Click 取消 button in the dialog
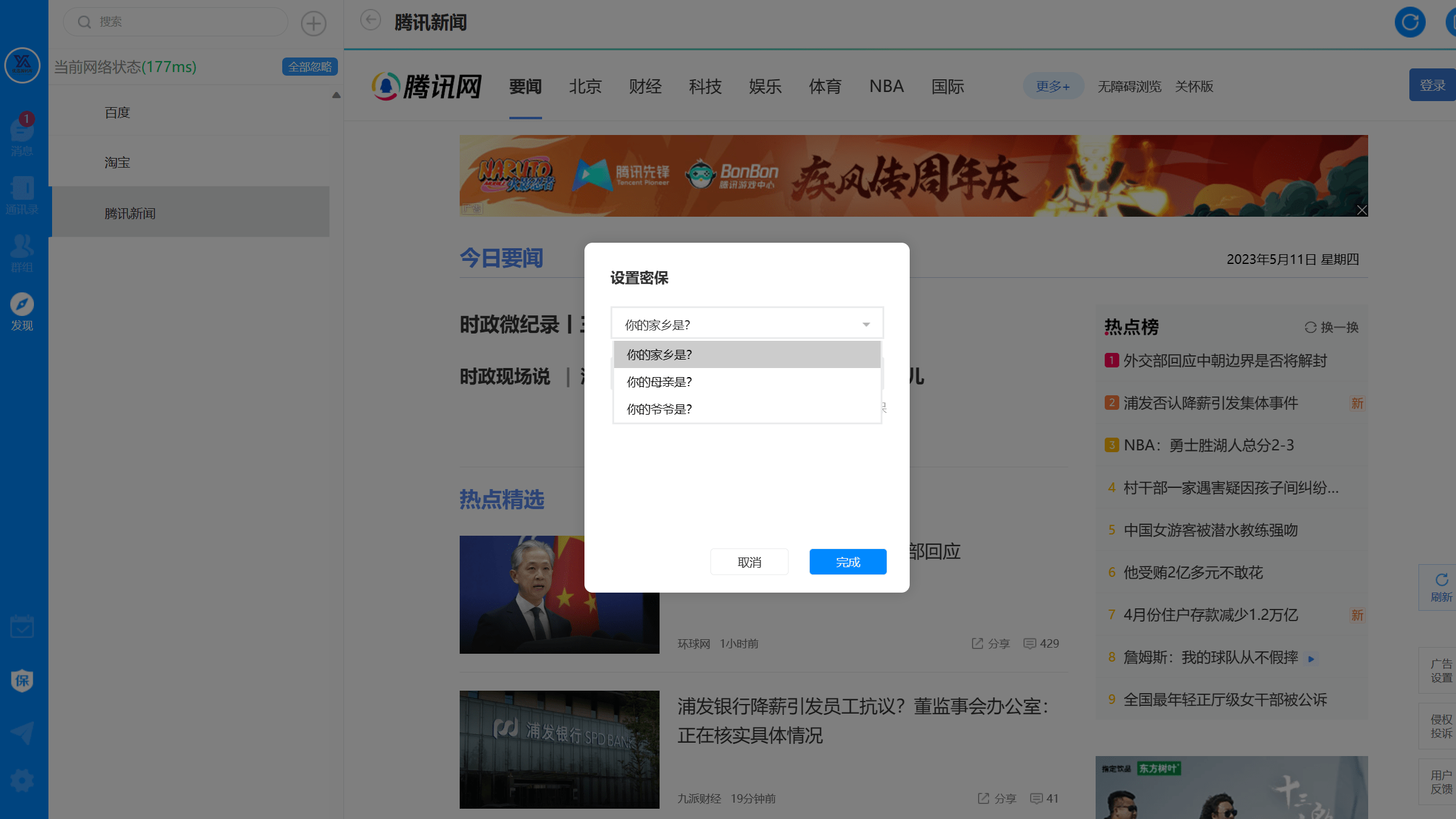 coord(749,562)
